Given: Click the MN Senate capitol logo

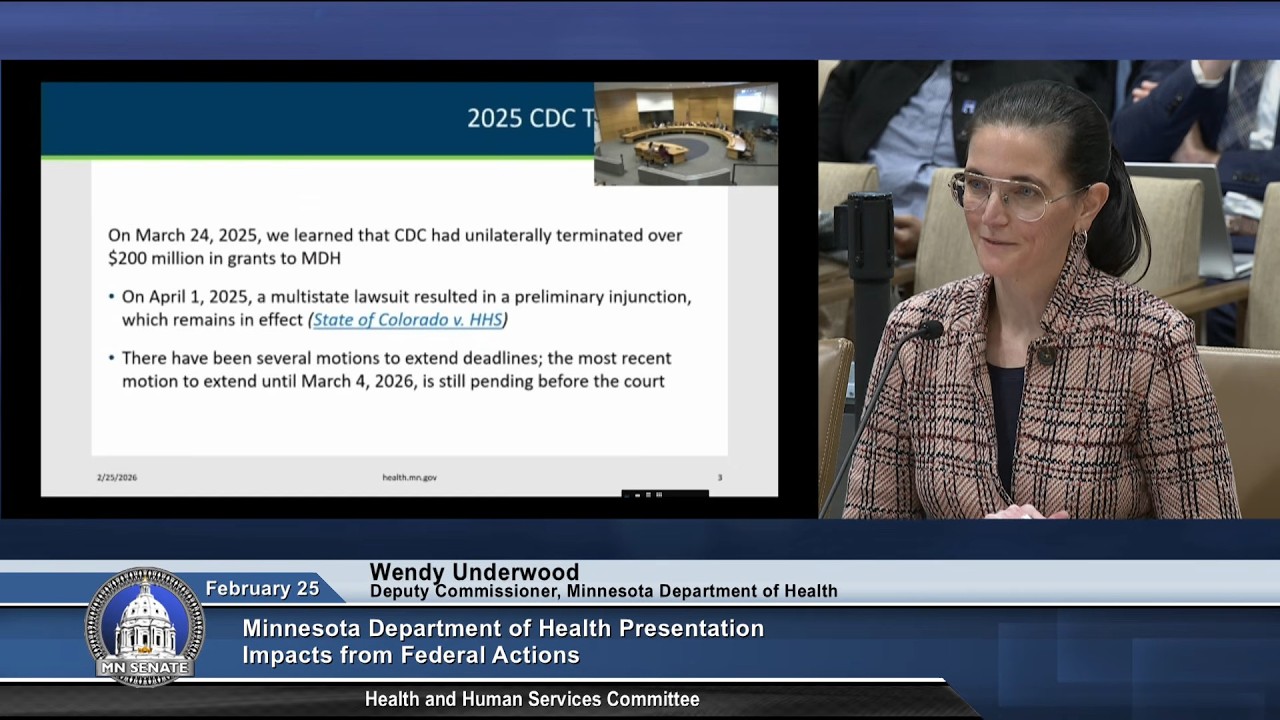Looking at the screenshot, I should tap(145, 627).
